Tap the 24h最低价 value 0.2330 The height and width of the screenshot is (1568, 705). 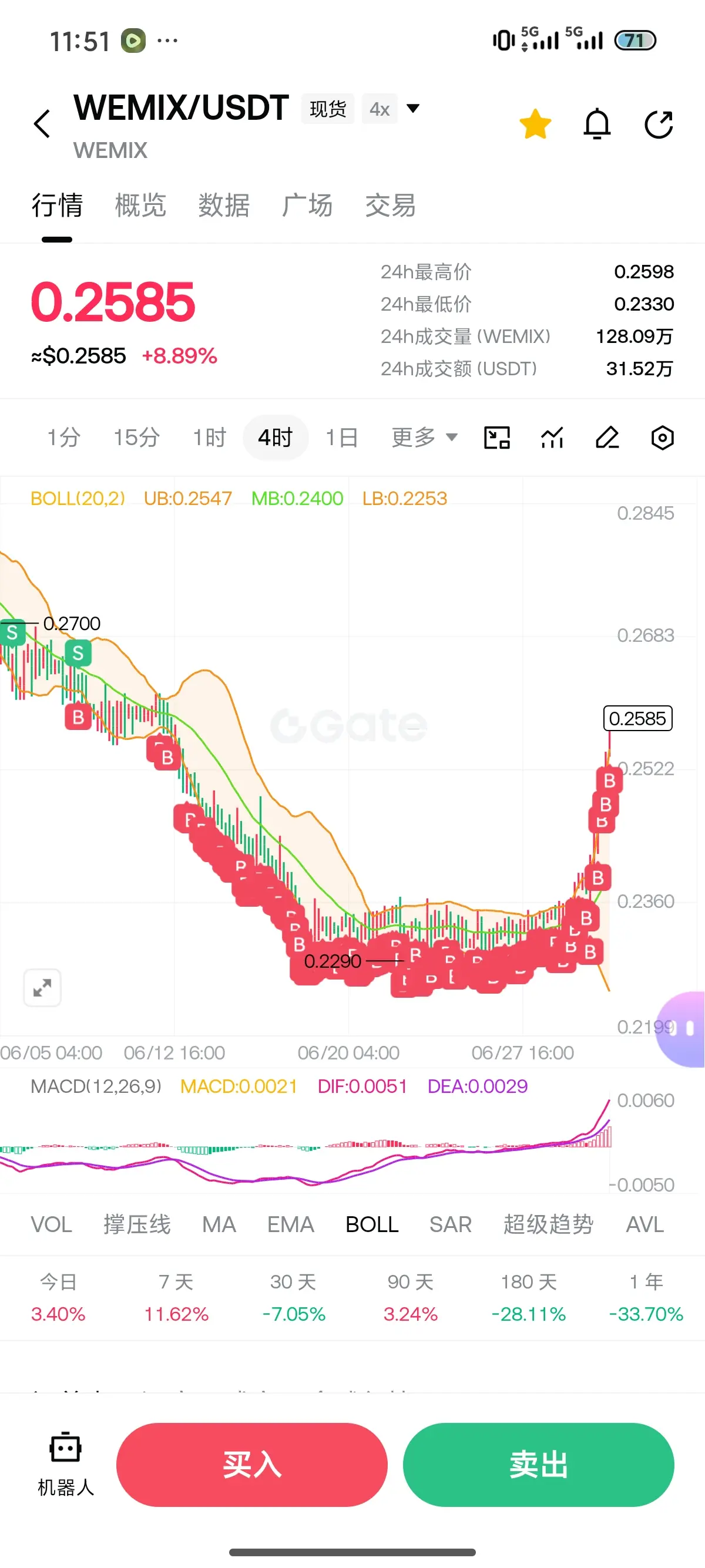pos(643,304)
